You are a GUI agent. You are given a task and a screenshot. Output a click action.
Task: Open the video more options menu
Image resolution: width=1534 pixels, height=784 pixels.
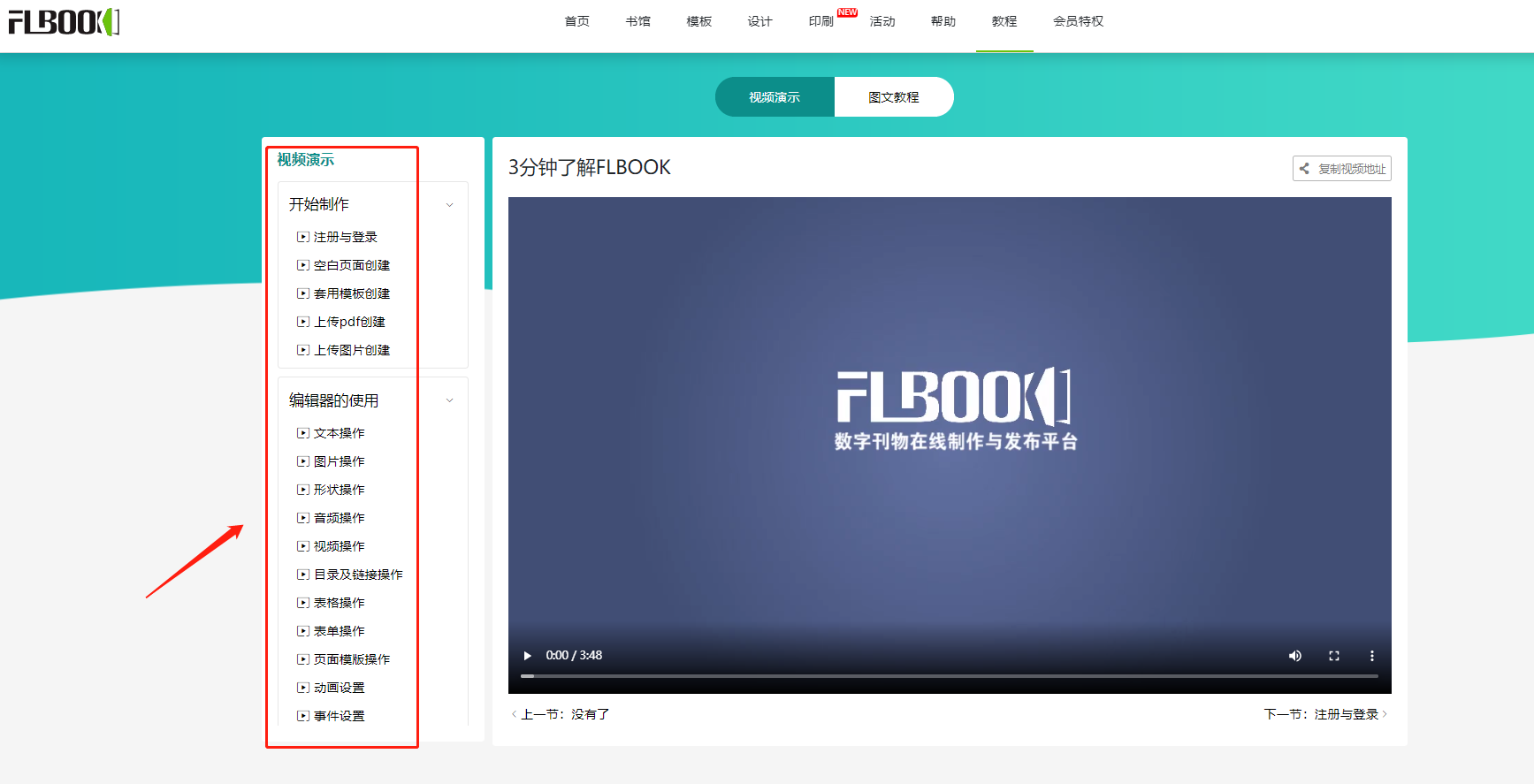coord(1372,656)
